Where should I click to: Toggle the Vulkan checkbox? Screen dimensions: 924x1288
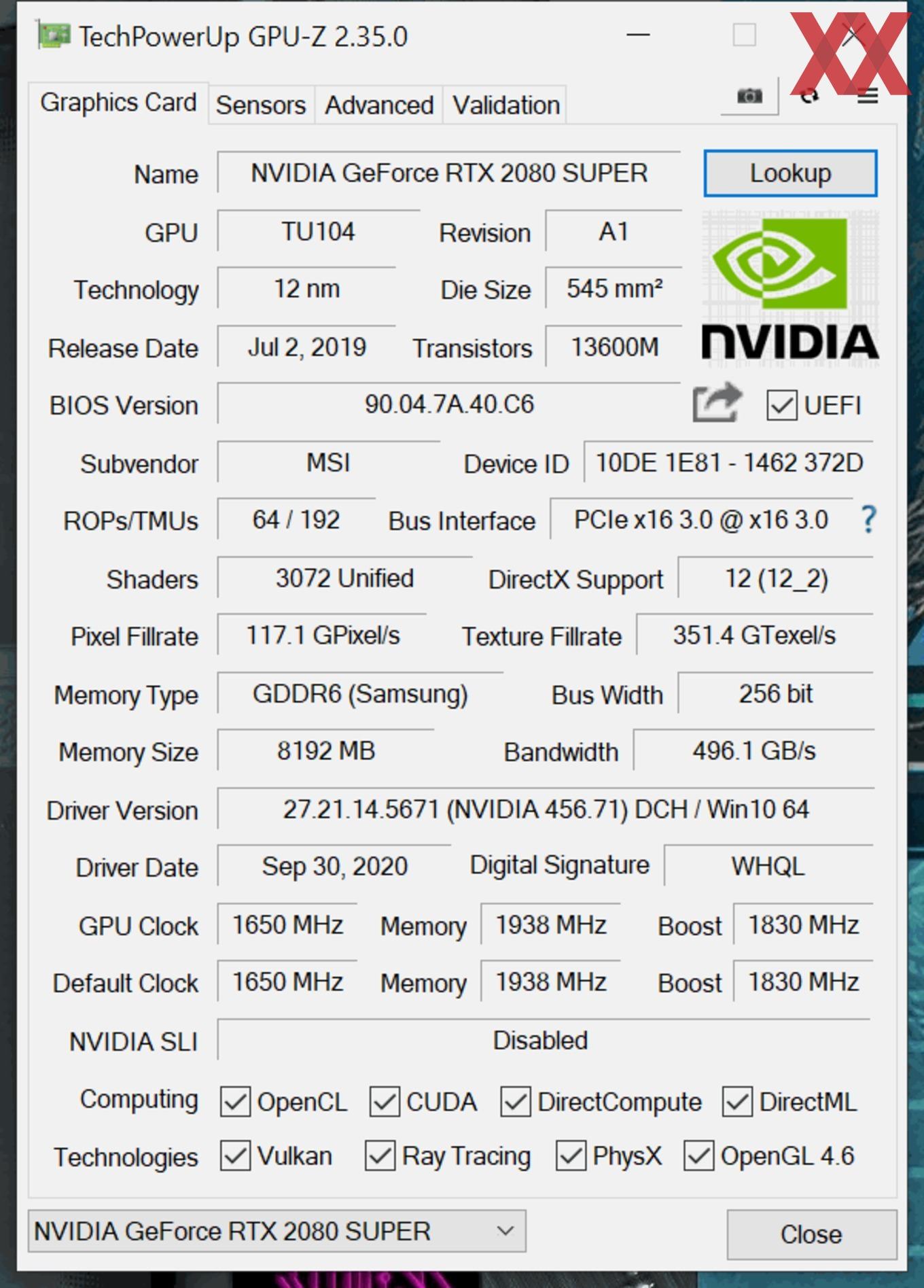235,1156
